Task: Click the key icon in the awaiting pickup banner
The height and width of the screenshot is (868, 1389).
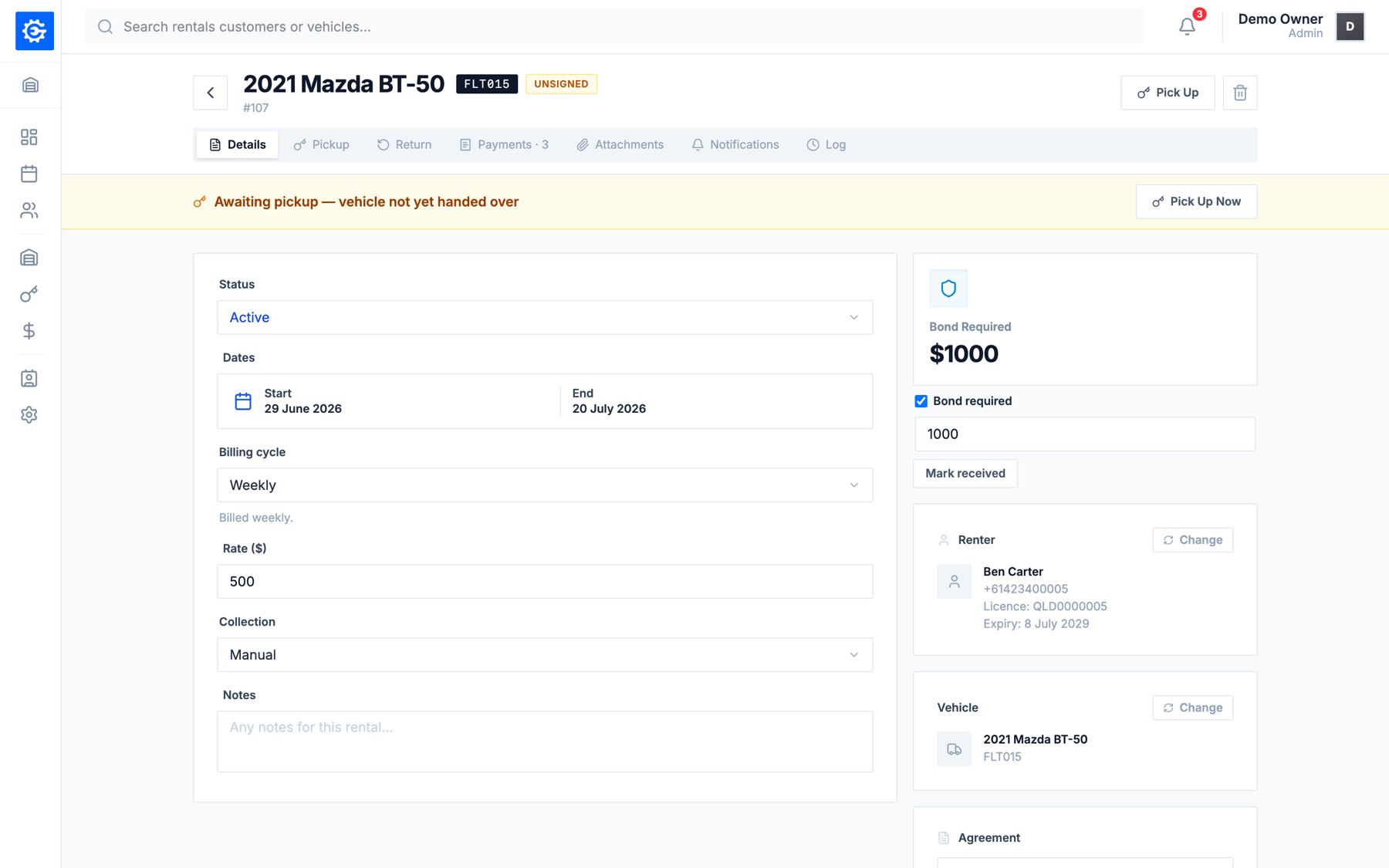Action: [199, 202]
